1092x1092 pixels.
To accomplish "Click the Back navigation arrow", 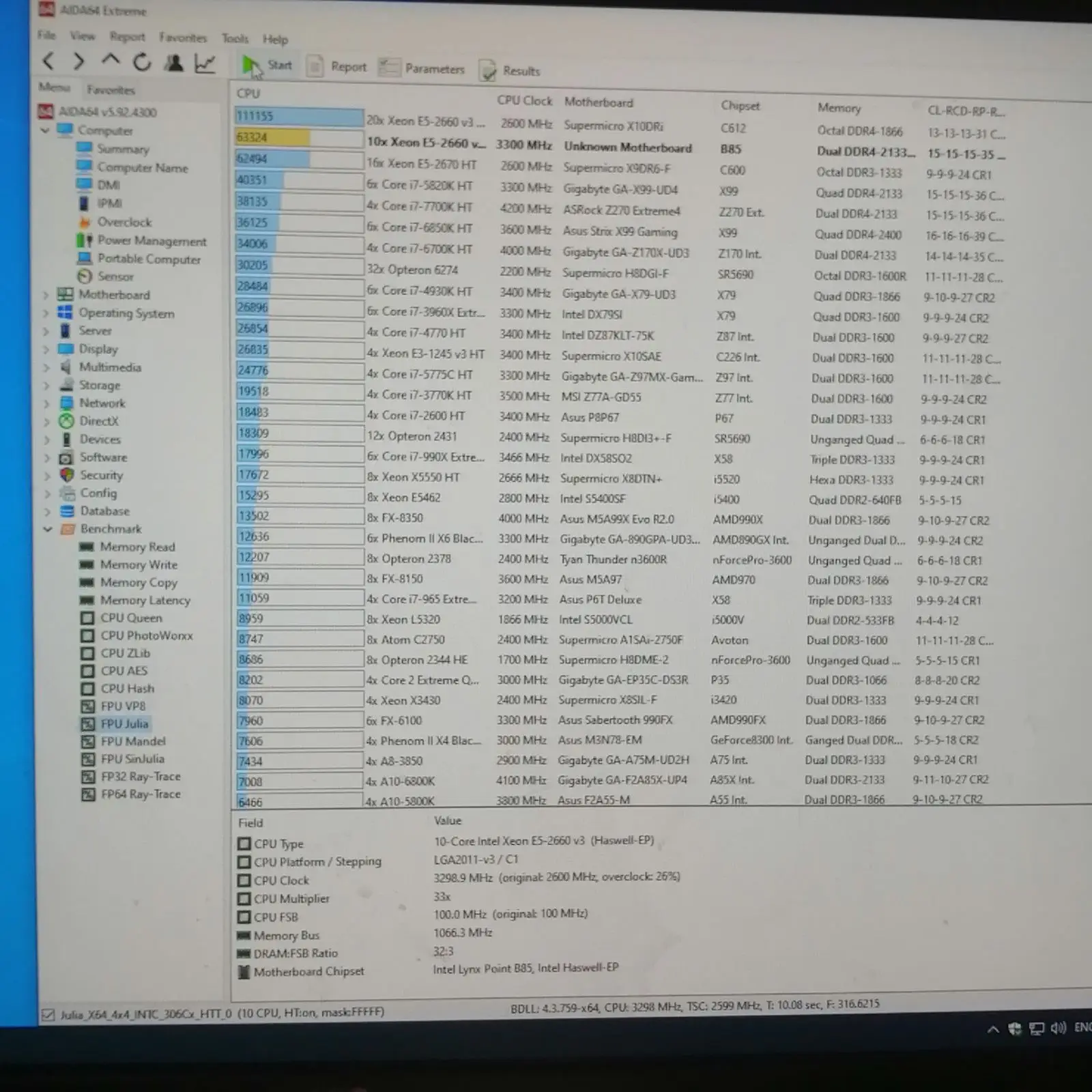I will [48, 61].
